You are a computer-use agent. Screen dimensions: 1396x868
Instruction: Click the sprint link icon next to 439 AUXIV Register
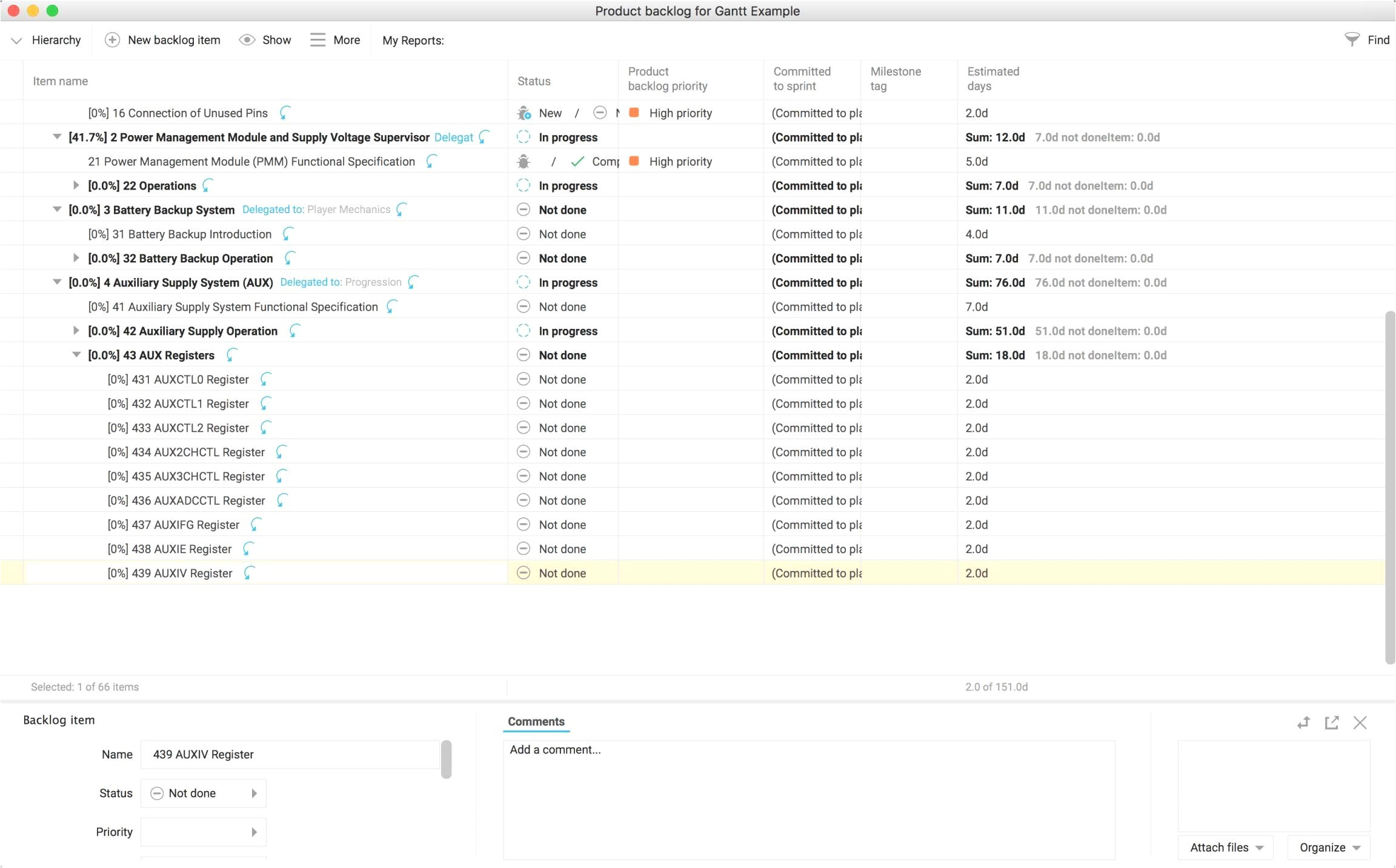point(249,573)
